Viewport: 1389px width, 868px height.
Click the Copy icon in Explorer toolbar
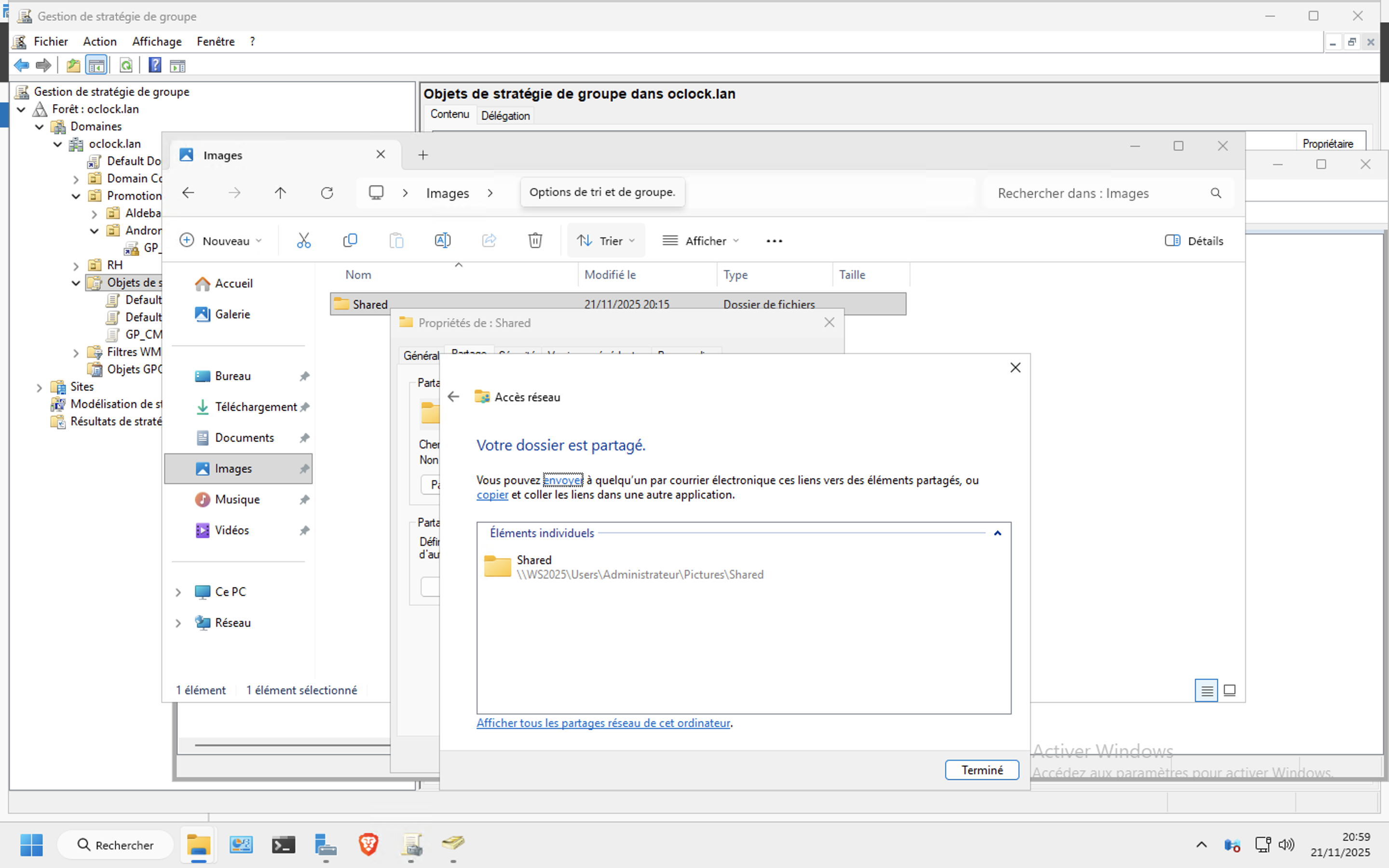350,241
